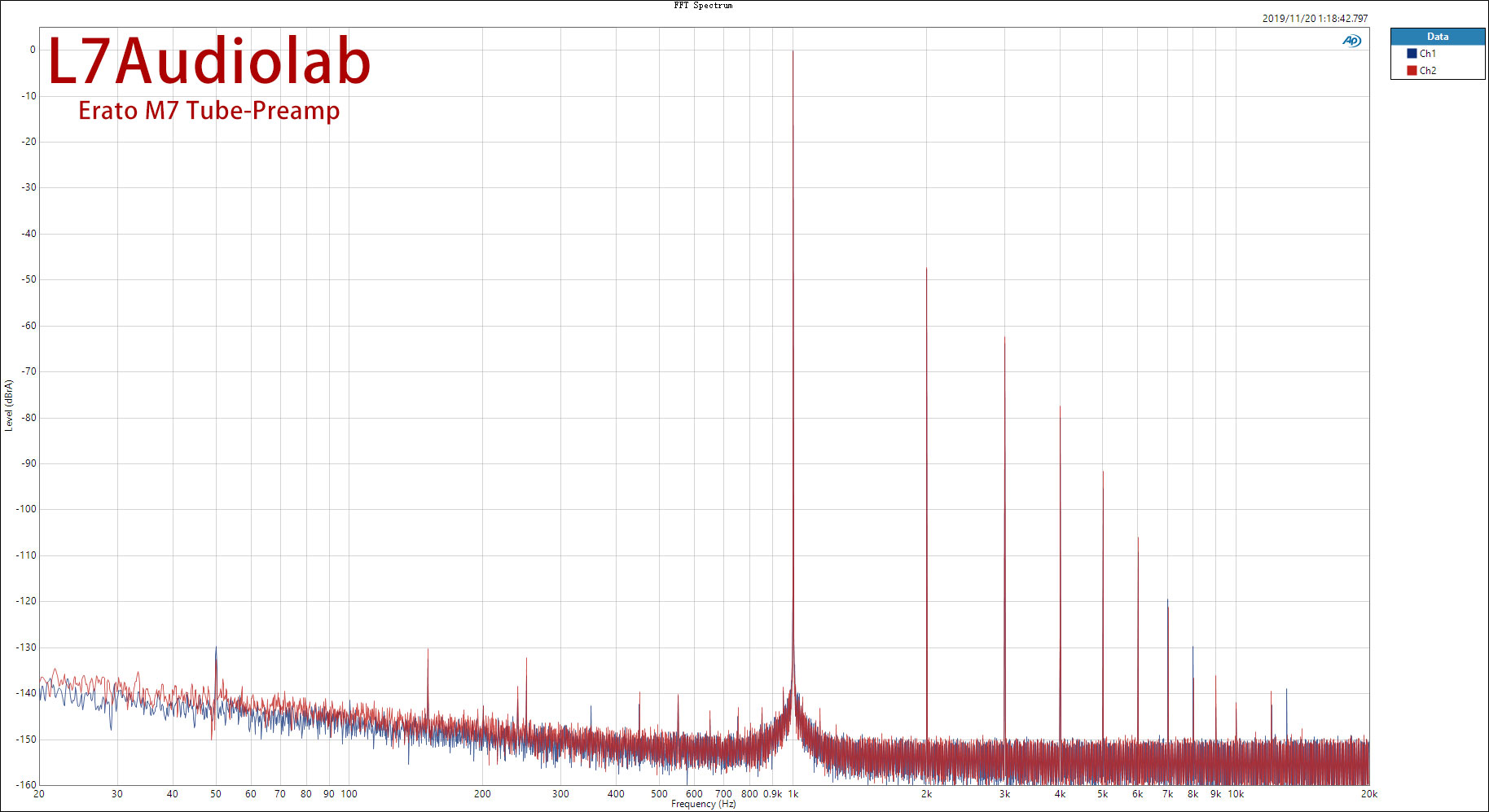
Task: Click the 20k frequency axis label
Action: pos(1368,794)
